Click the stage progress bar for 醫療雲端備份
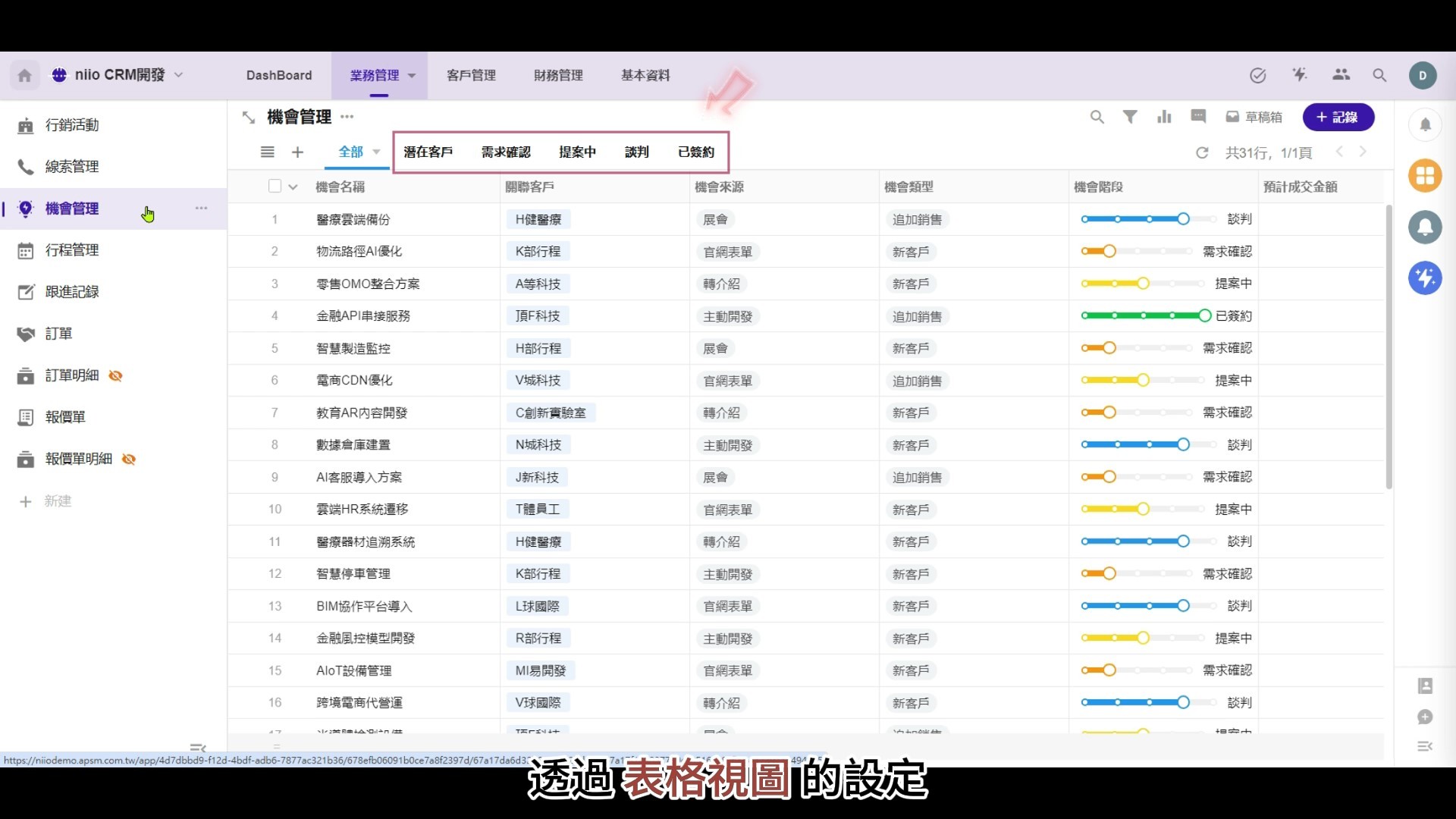This screenshot has width=1456, height=819. 1135,219
